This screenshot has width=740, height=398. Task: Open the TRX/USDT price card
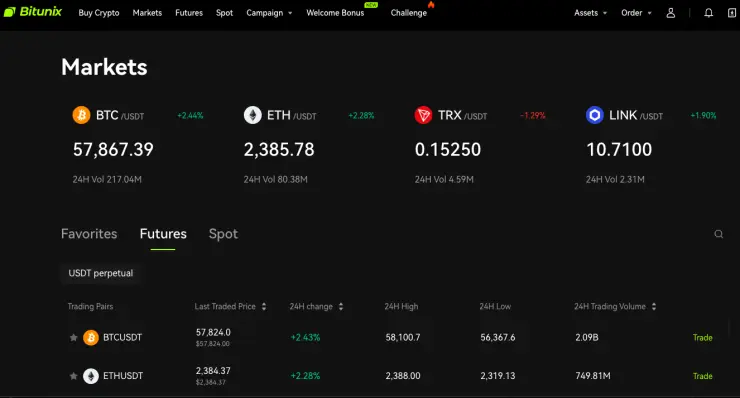pyautogui.click(x=480, y=145)
